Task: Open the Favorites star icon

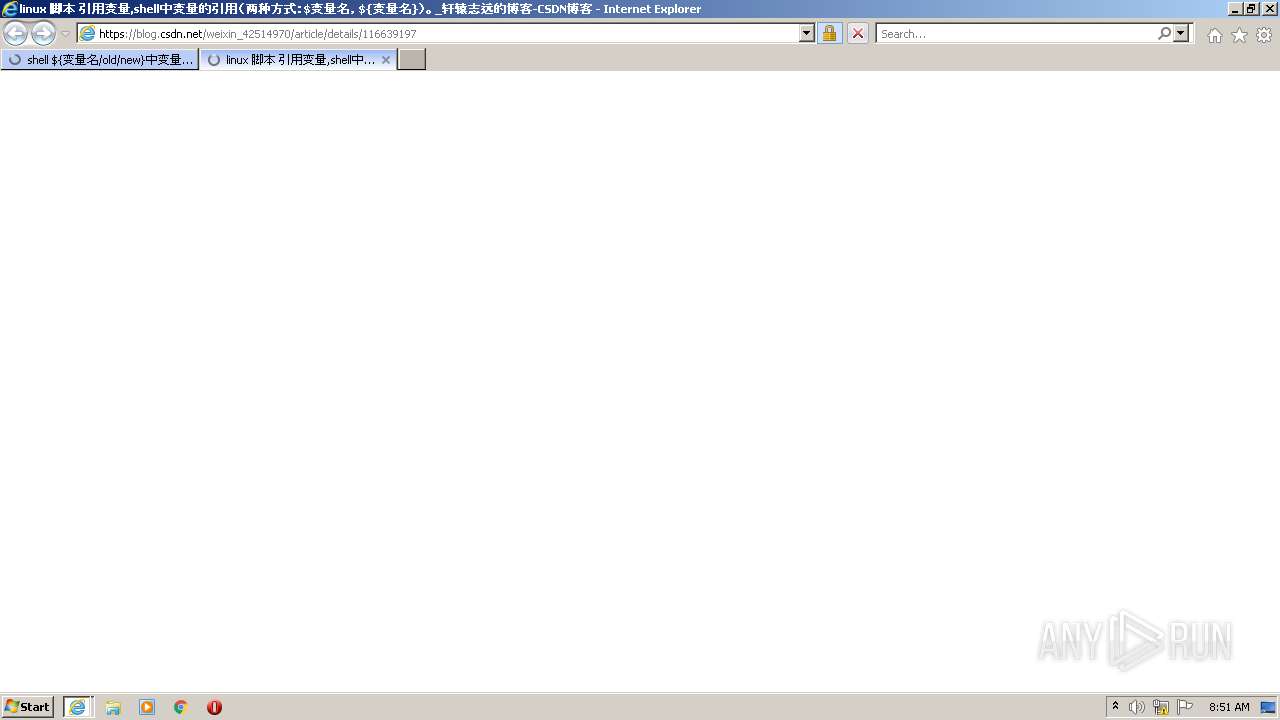Action: pos(1239,35)
